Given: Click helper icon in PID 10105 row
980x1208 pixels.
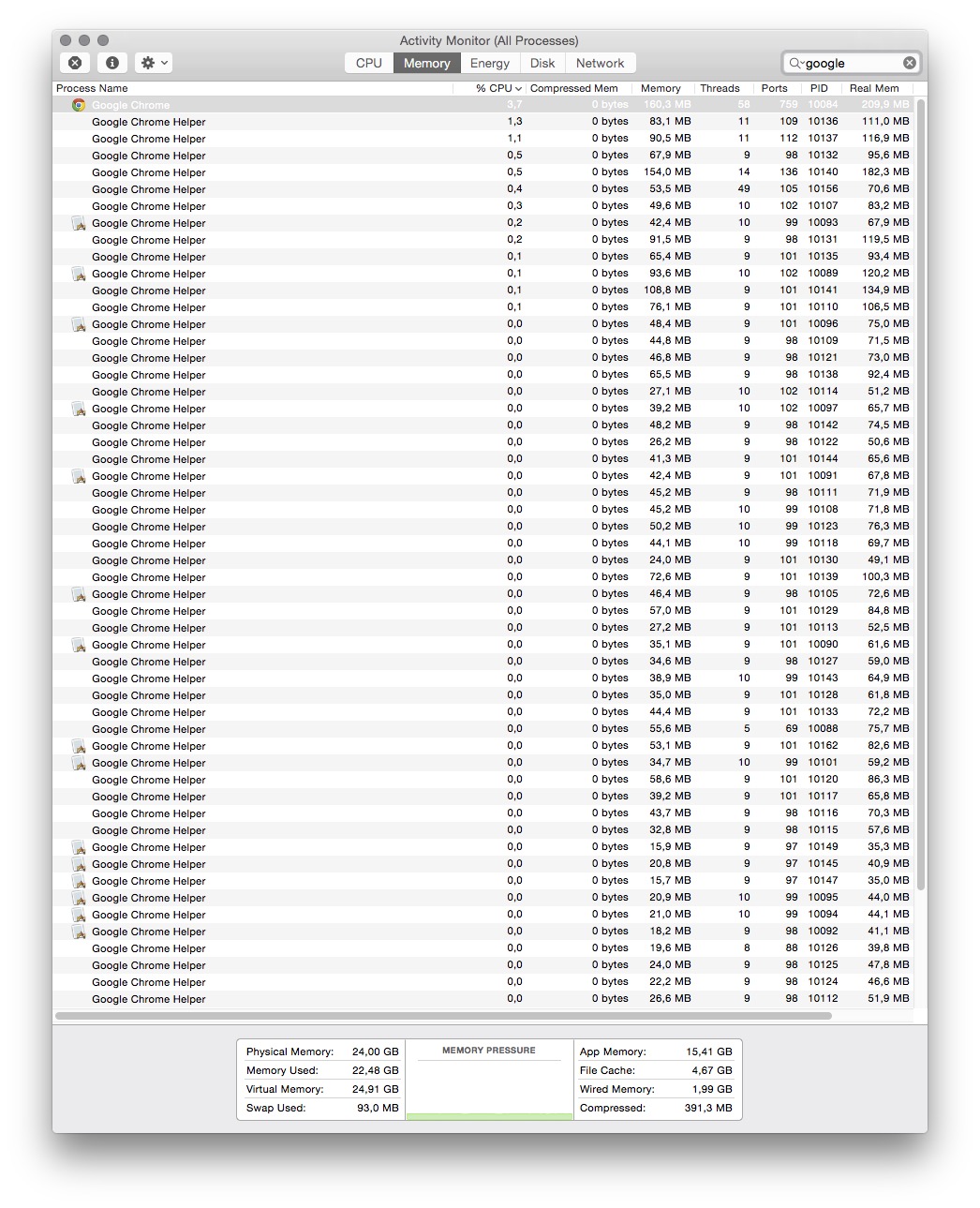Looking at the screenshot, I should click(79, 594).
